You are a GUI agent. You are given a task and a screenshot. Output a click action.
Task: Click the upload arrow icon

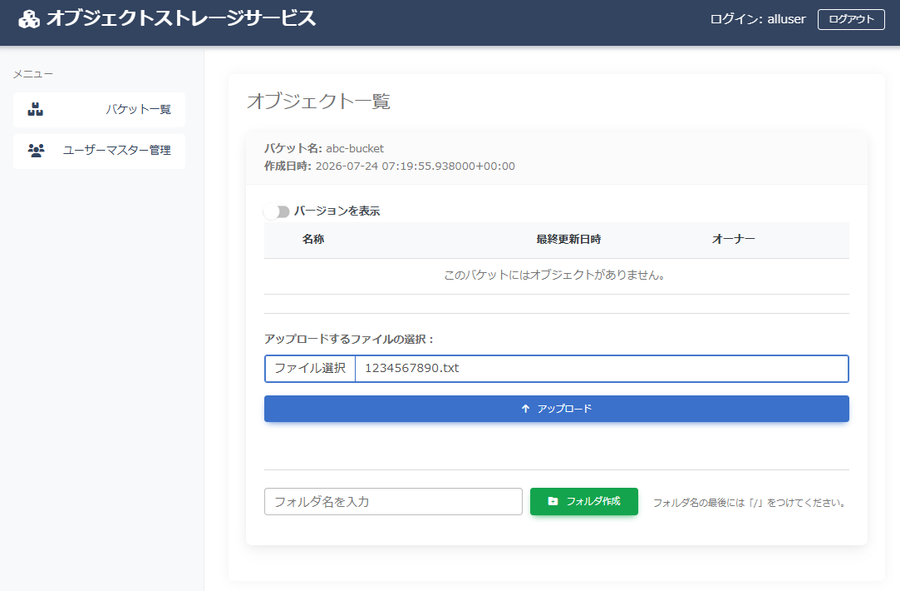click(525, 409)
